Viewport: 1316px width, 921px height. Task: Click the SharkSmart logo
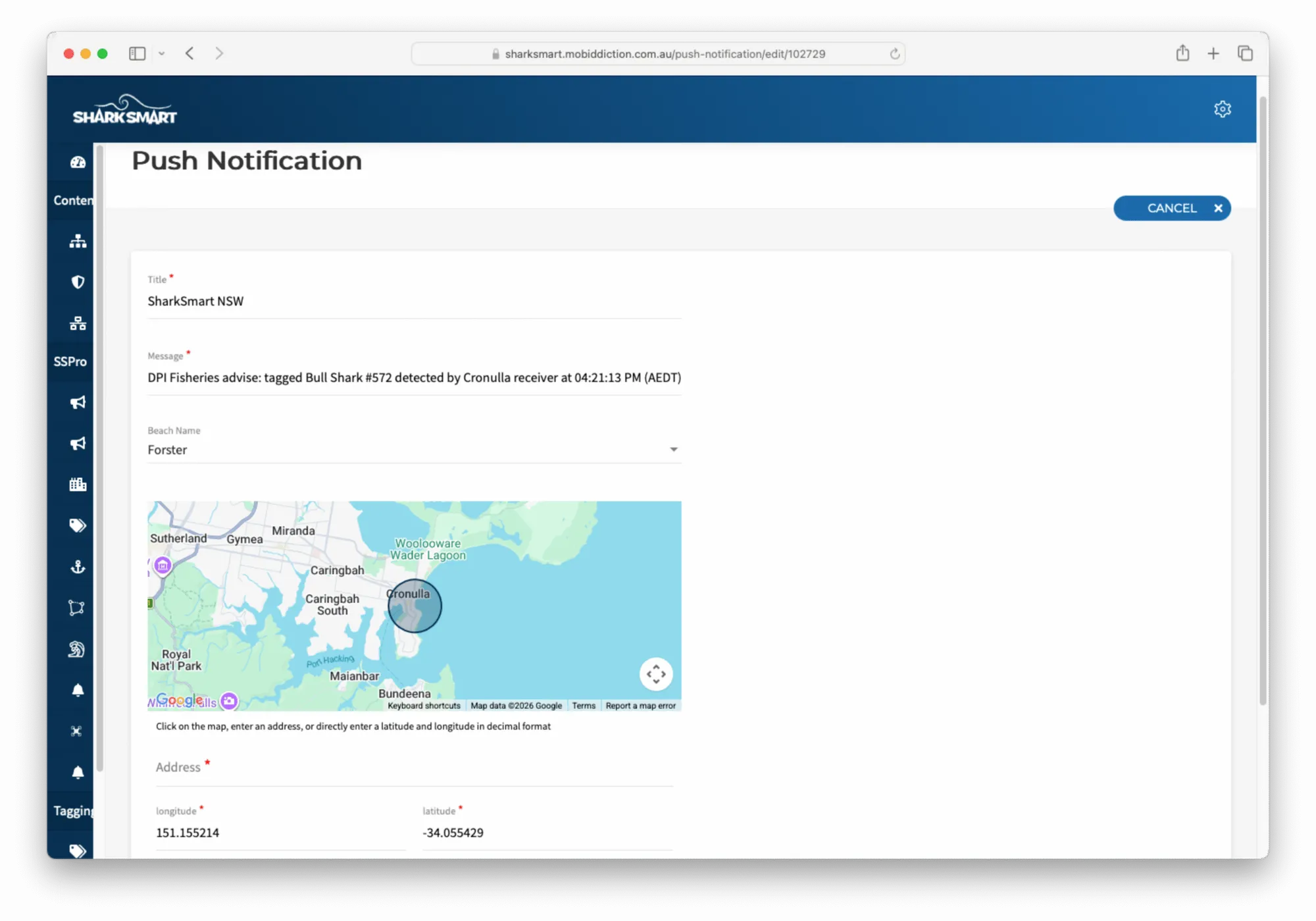pos(124,109)
